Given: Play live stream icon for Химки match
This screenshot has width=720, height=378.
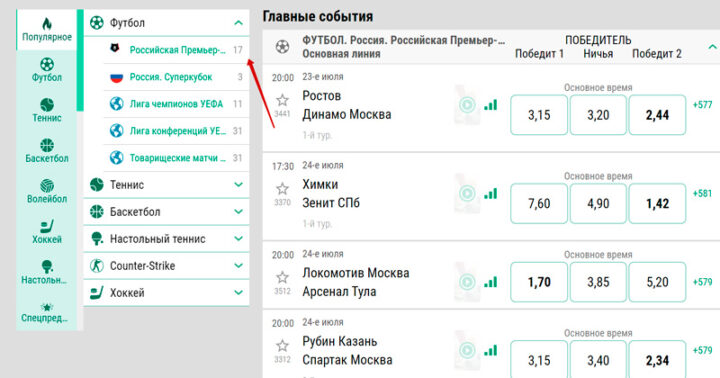Looking at the screenshot, I should click(467, 193).
